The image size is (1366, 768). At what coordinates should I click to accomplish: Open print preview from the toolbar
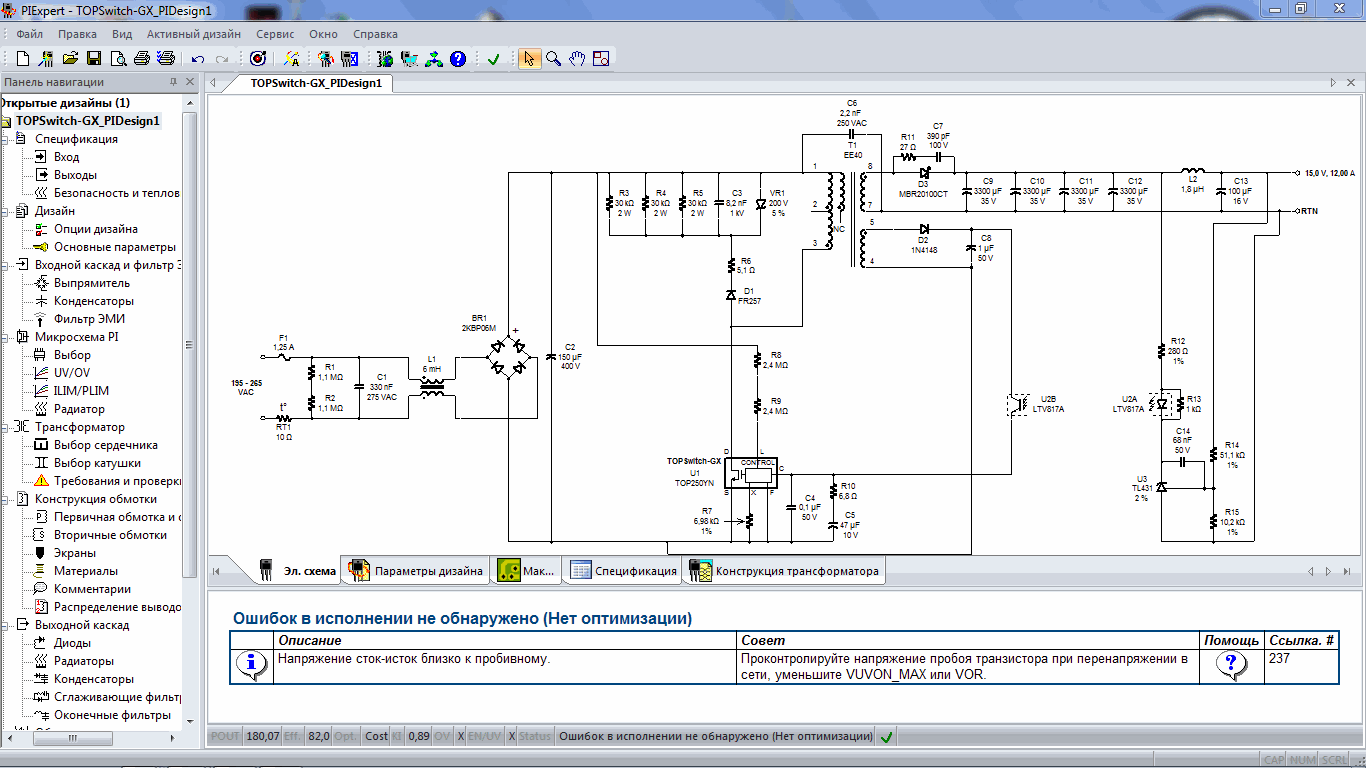pyautogui.click(x=119, y=59)
